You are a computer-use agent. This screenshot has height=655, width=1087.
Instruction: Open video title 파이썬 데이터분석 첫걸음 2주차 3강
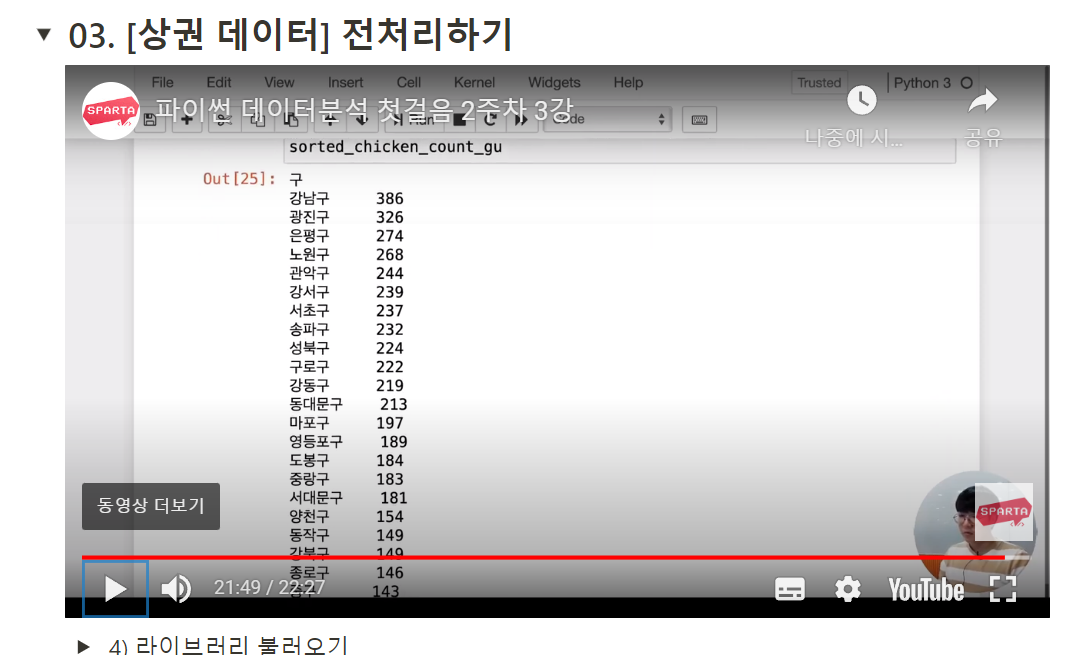pos(364,110)
